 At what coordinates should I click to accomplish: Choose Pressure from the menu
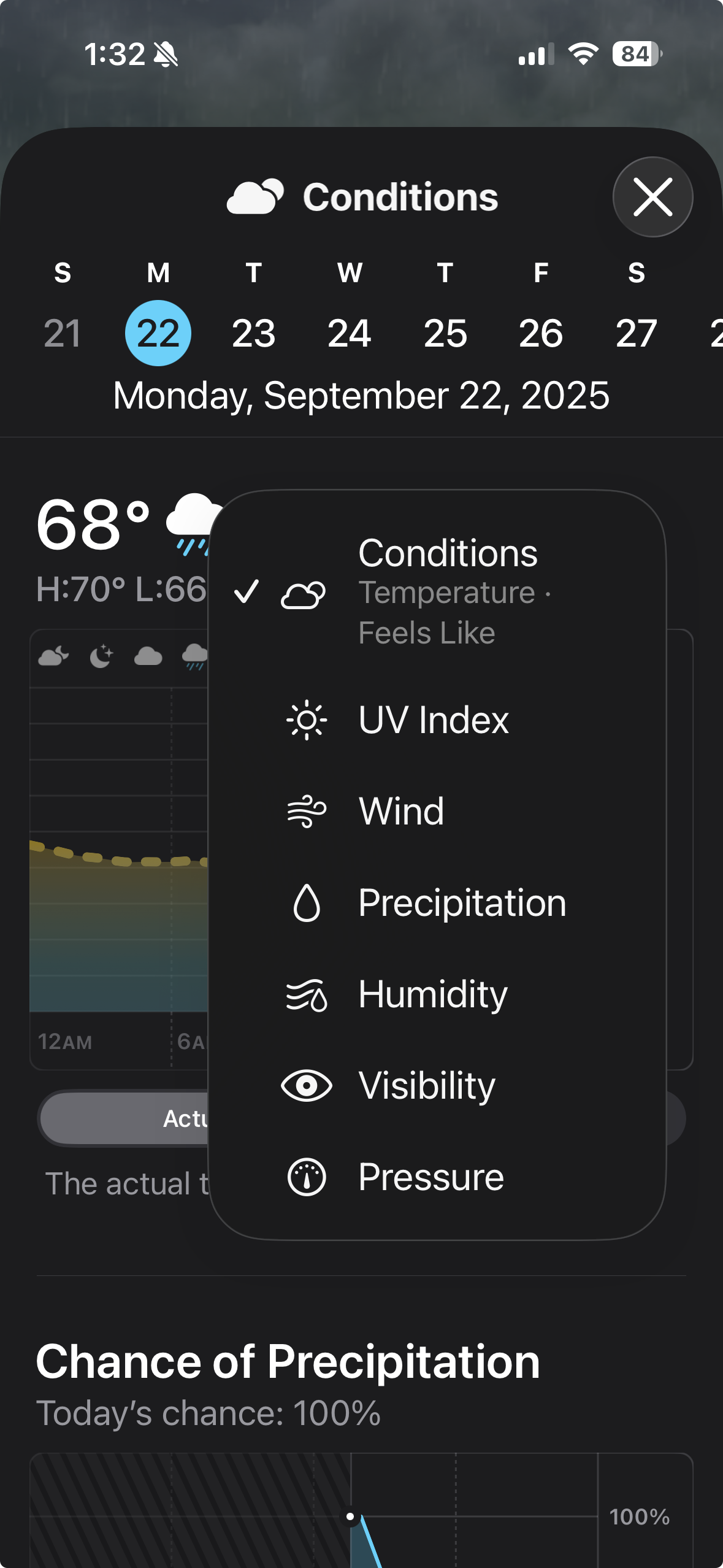coord(431,1177)
